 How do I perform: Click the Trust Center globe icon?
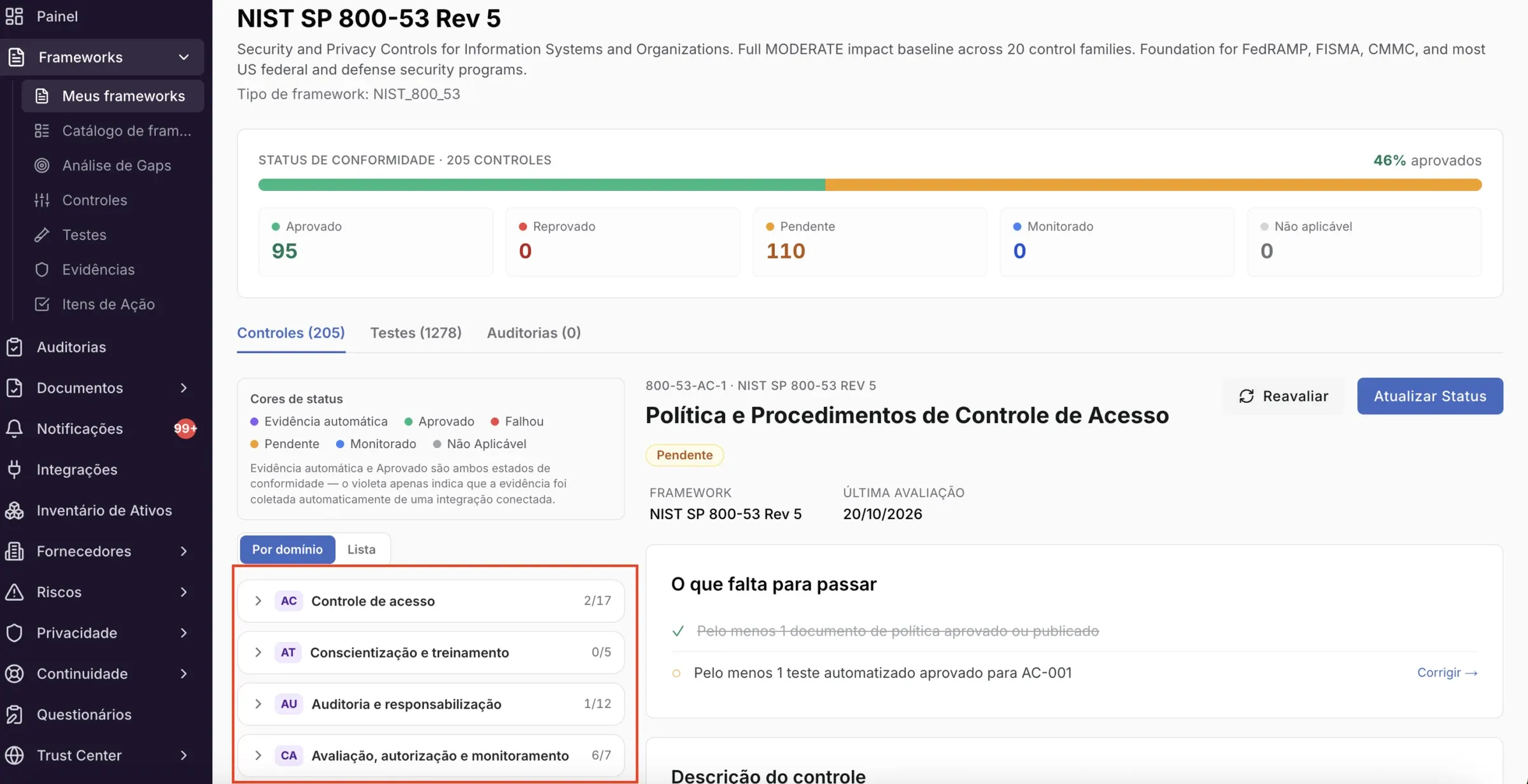coord(14,755)
